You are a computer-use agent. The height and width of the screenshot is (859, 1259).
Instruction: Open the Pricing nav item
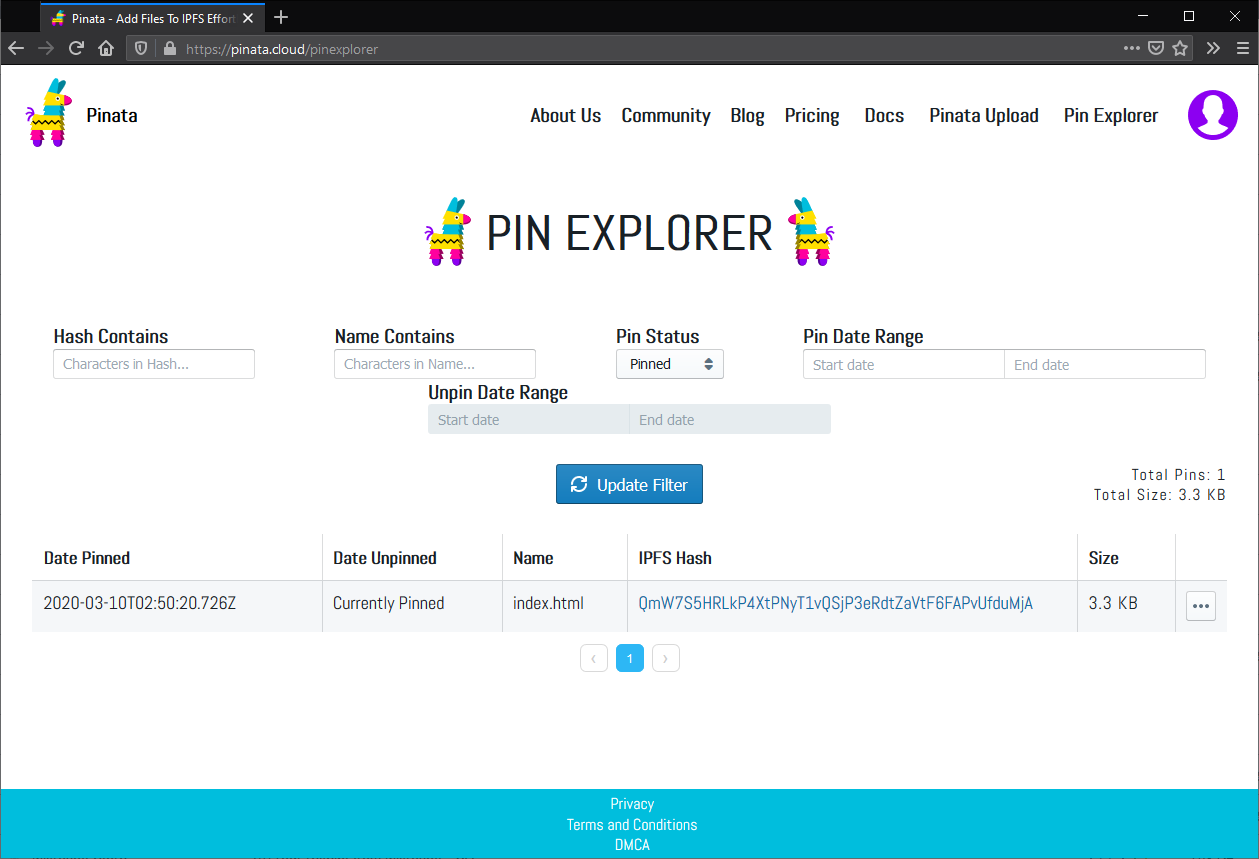click(x=812, y=115)
